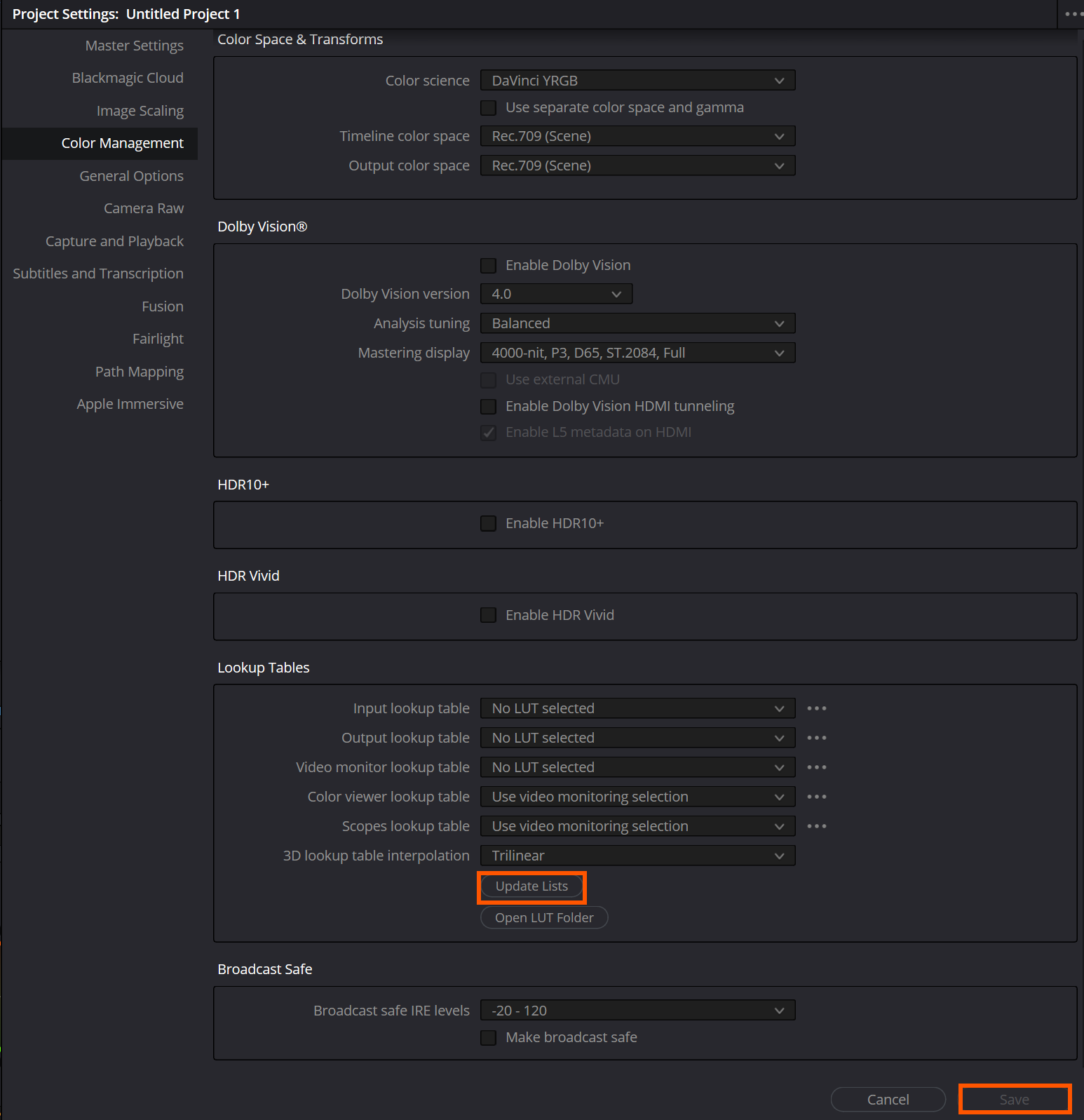This screenshot has height=1120, width=1084.
Task: Click the Update Lists button
Action: tap(531, 886)
